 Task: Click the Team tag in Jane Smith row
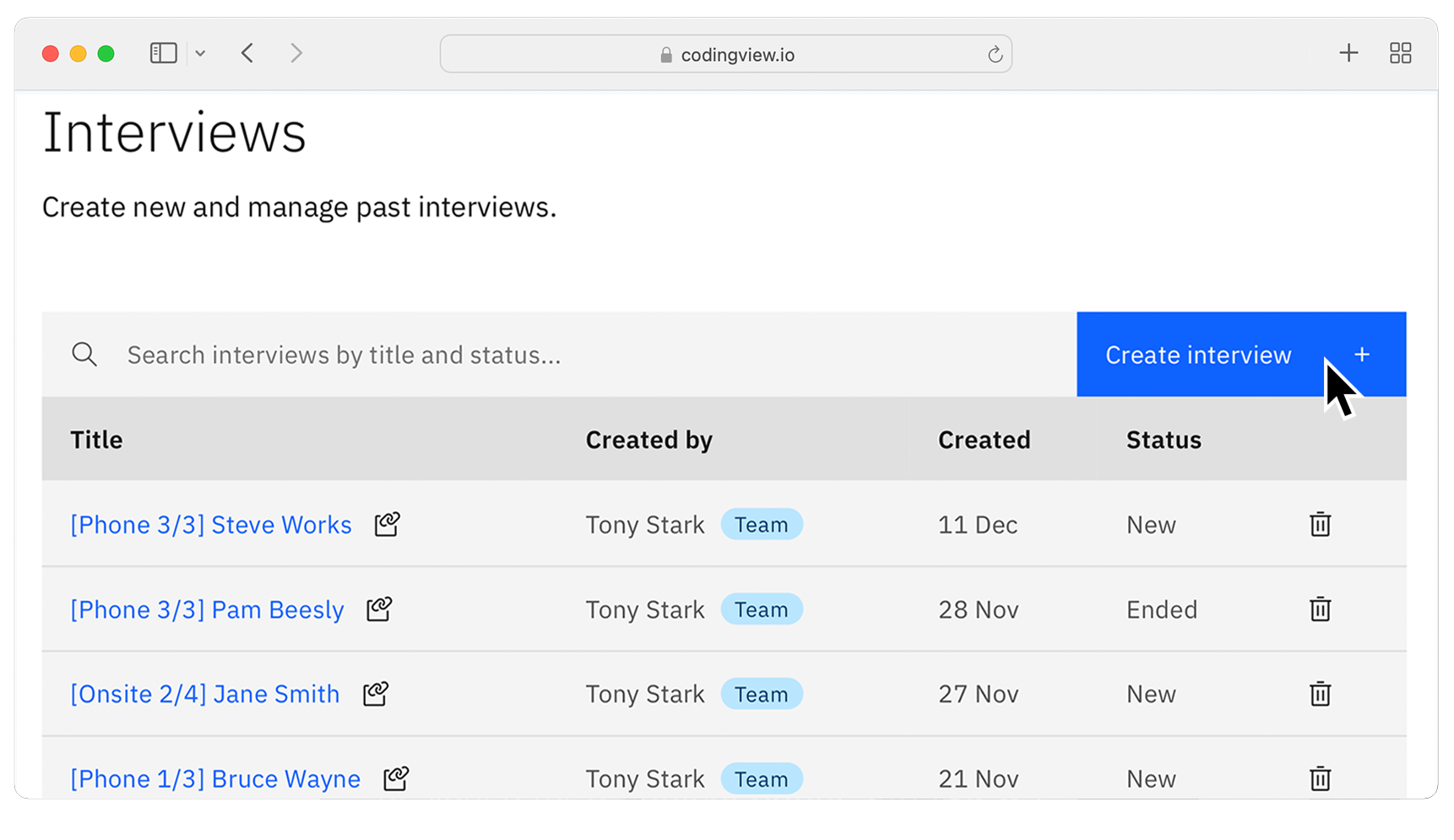pyautogui.click(x=762, y=694)
